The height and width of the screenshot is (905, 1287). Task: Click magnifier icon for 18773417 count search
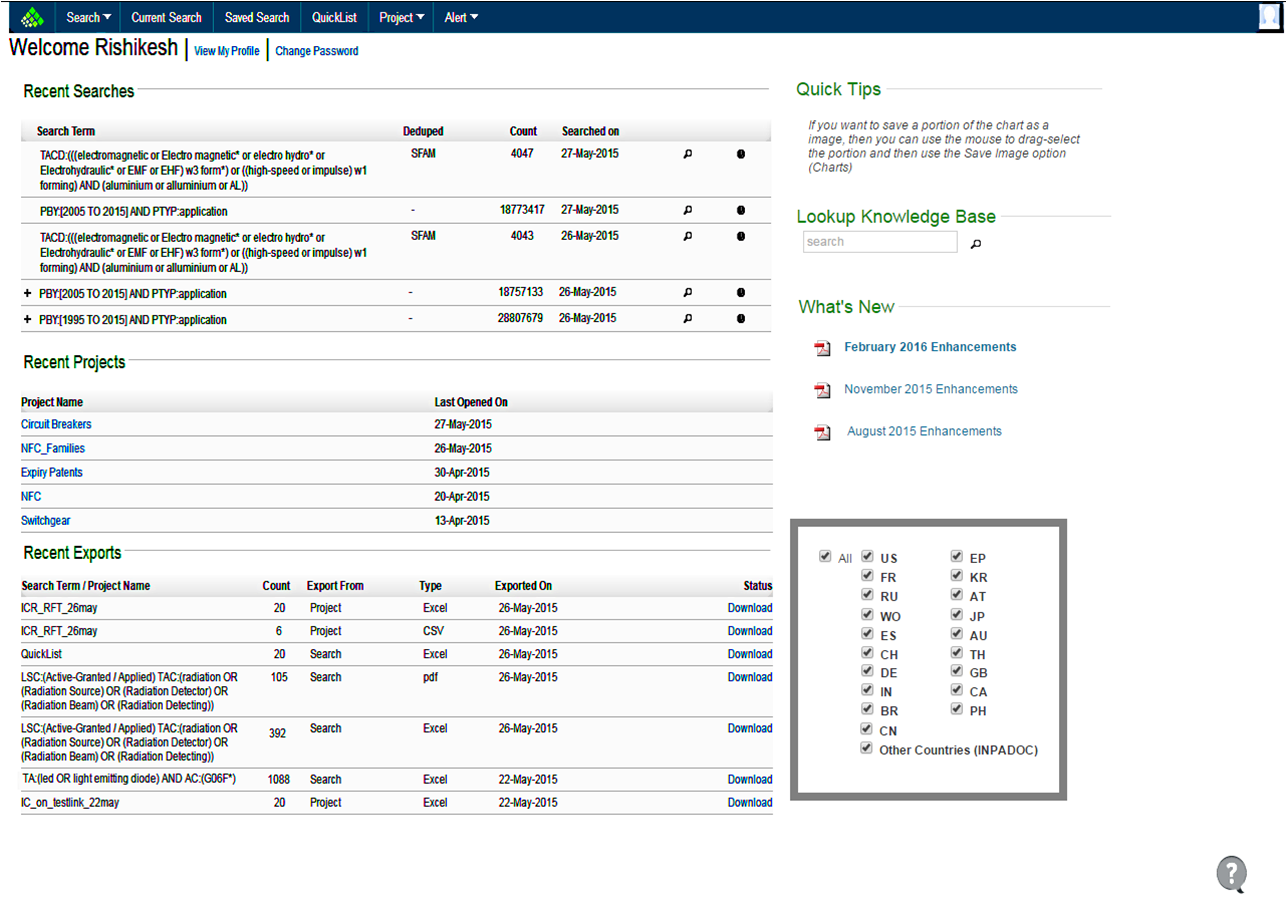687,211
